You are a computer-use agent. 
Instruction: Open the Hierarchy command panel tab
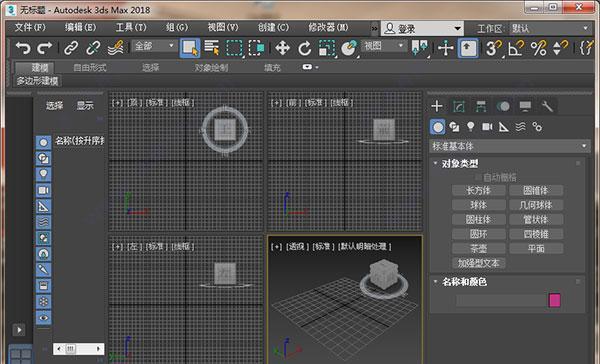[x=481, y=106]
